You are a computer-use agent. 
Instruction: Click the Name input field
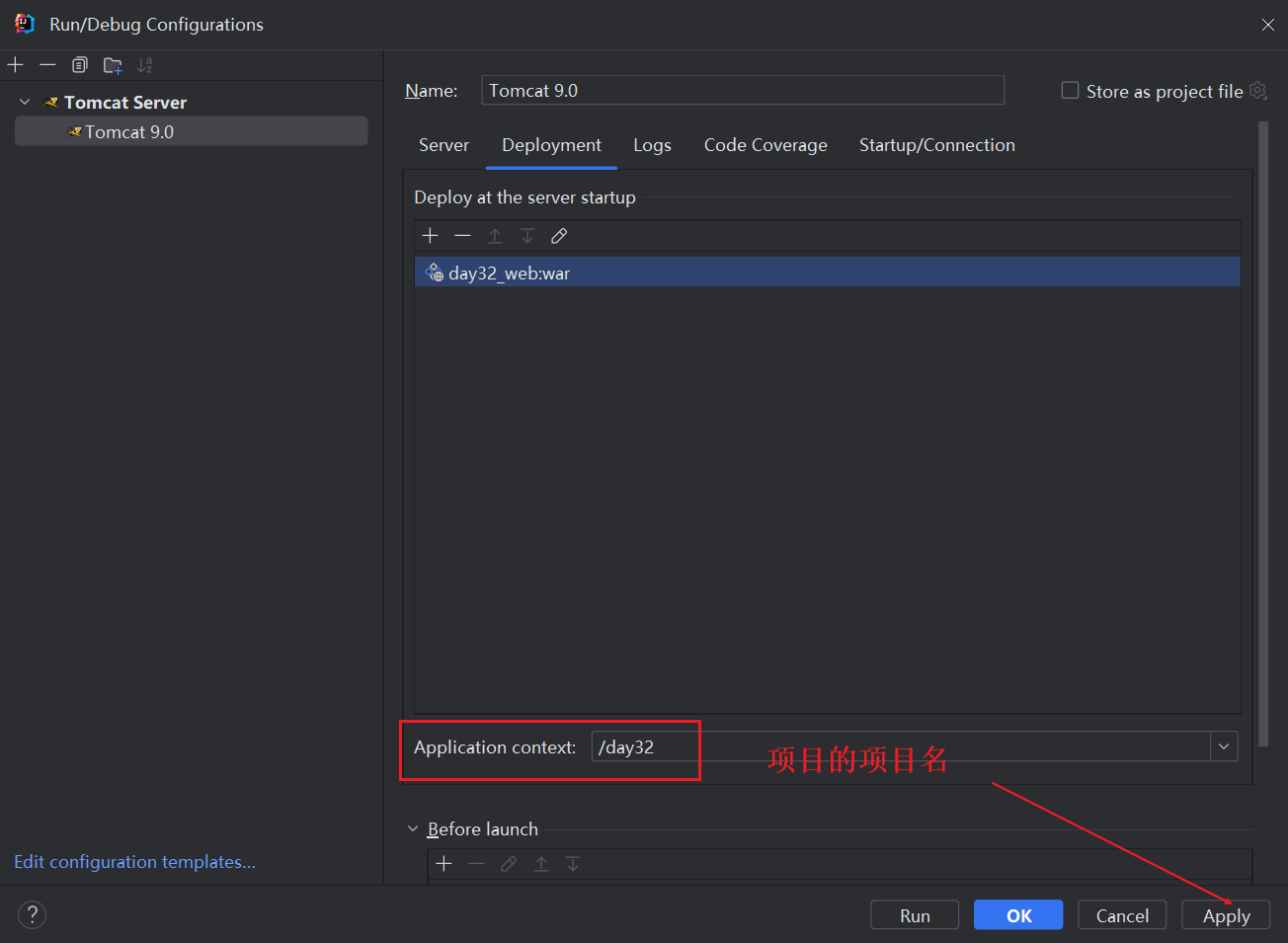tap(743, 90)
